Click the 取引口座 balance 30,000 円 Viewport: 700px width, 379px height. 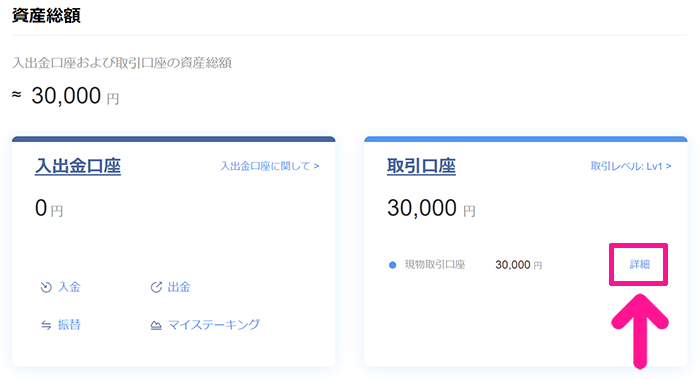431,208
